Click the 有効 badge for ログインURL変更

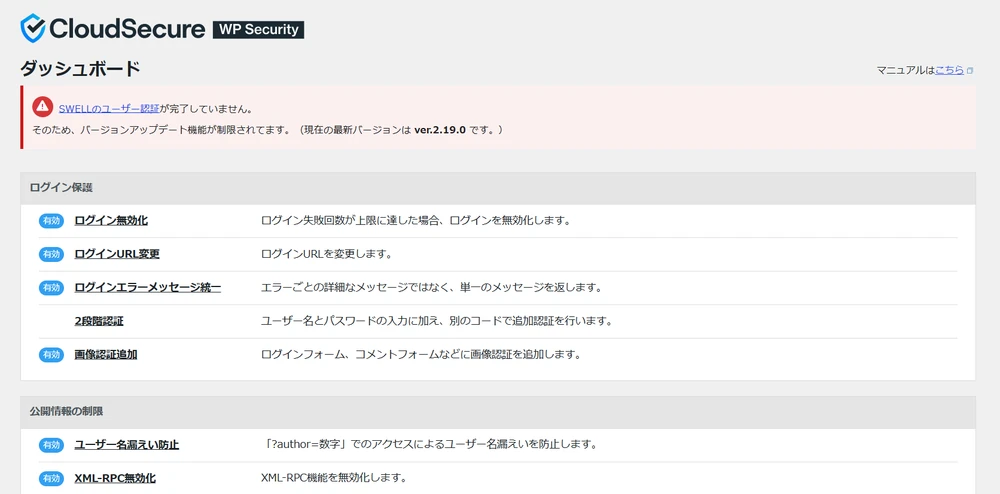pos(52,254)
